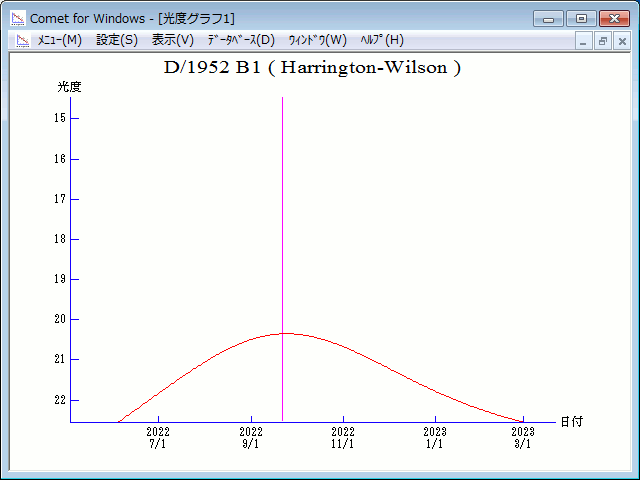Click the peak of the red curve
This screenshot has width=640, height=480.
tap(287, 333)
